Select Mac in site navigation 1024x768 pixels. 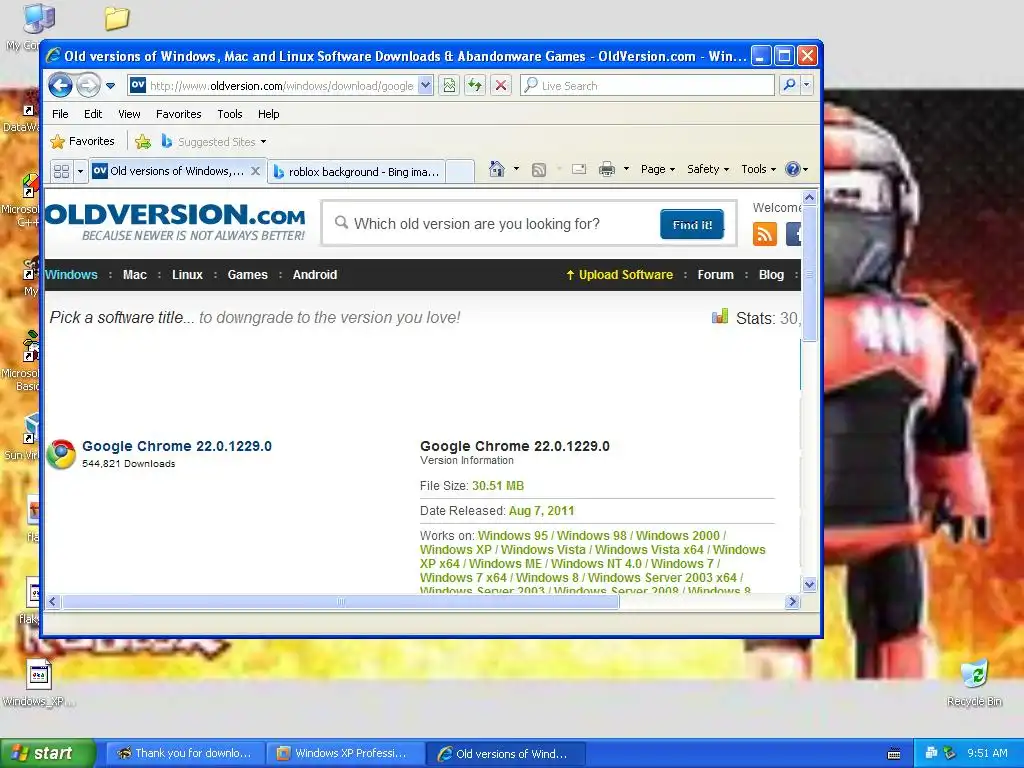click(135, 275)
